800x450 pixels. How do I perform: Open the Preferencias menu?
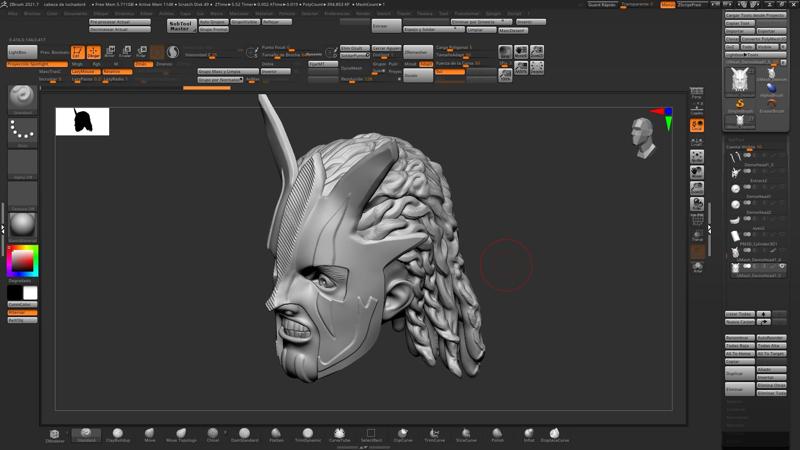coord(337,14)
